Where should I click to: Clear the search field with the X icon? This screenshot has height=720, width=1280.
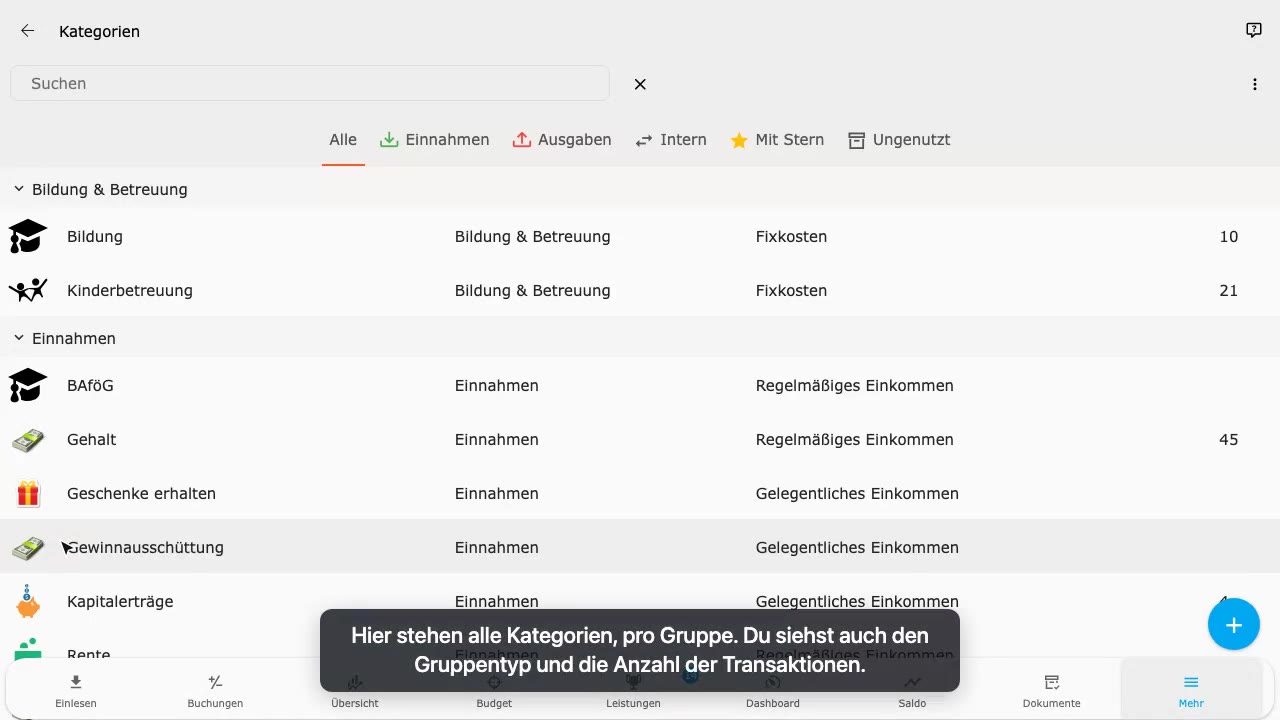(x=640, y=84)
